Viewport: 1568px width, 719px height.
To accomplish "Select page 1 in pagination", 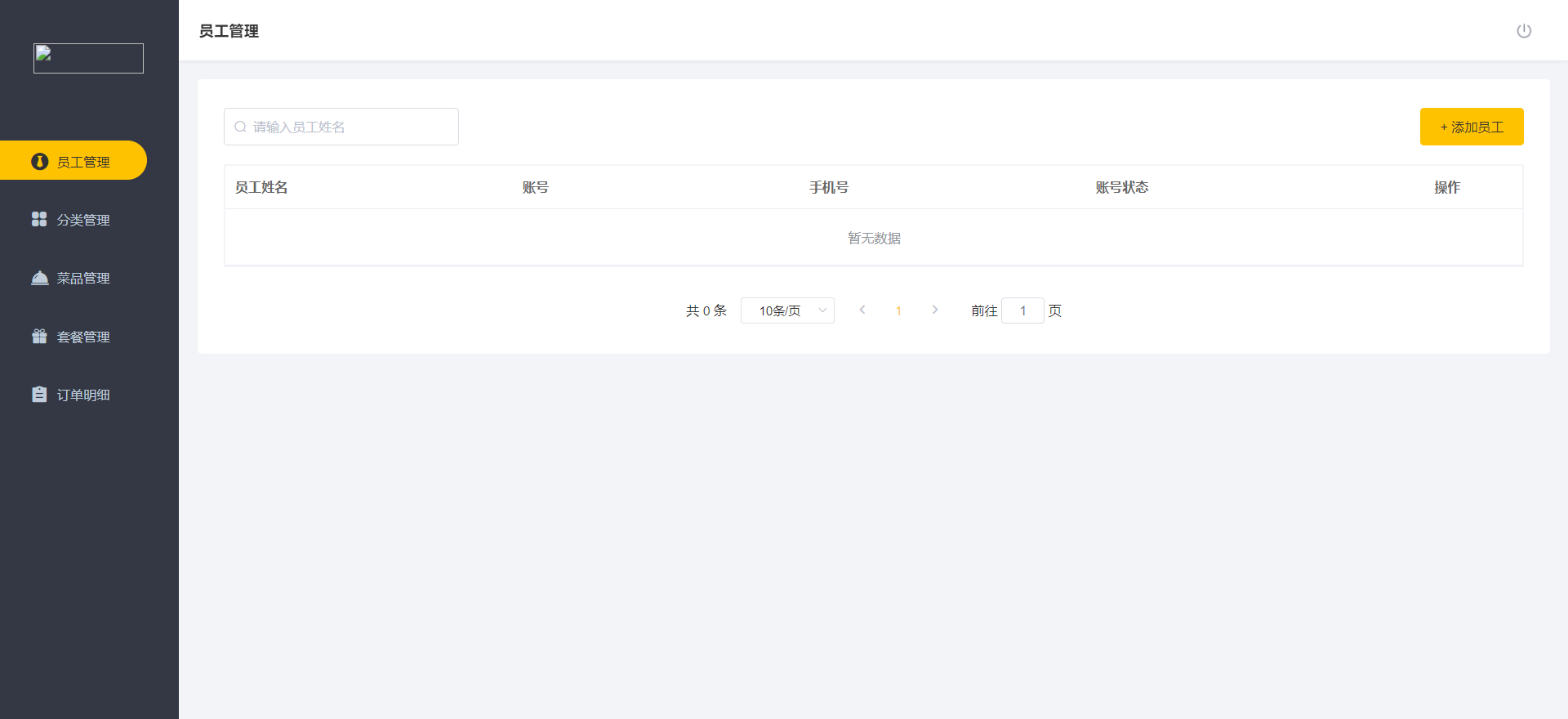I will point(898,310).
